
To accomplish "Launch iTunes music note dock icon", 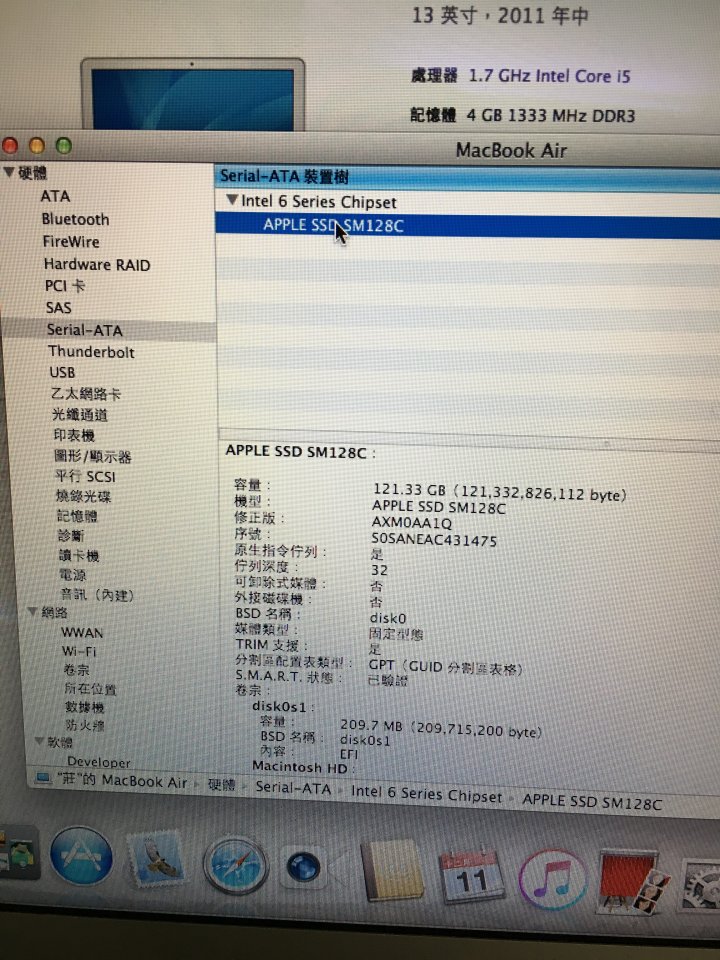I will [552, 880].
